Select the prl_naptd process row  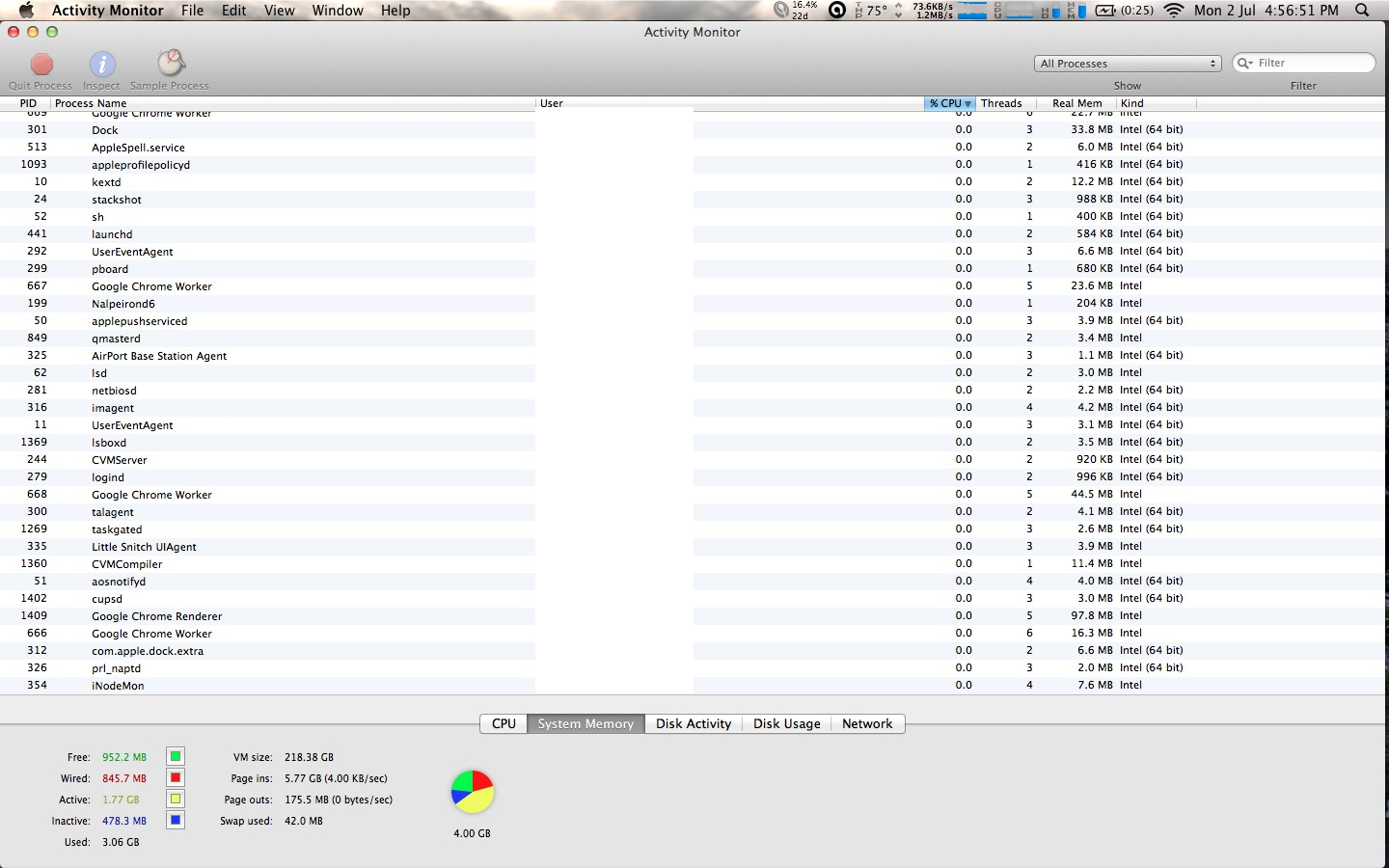tap(694, 667)
